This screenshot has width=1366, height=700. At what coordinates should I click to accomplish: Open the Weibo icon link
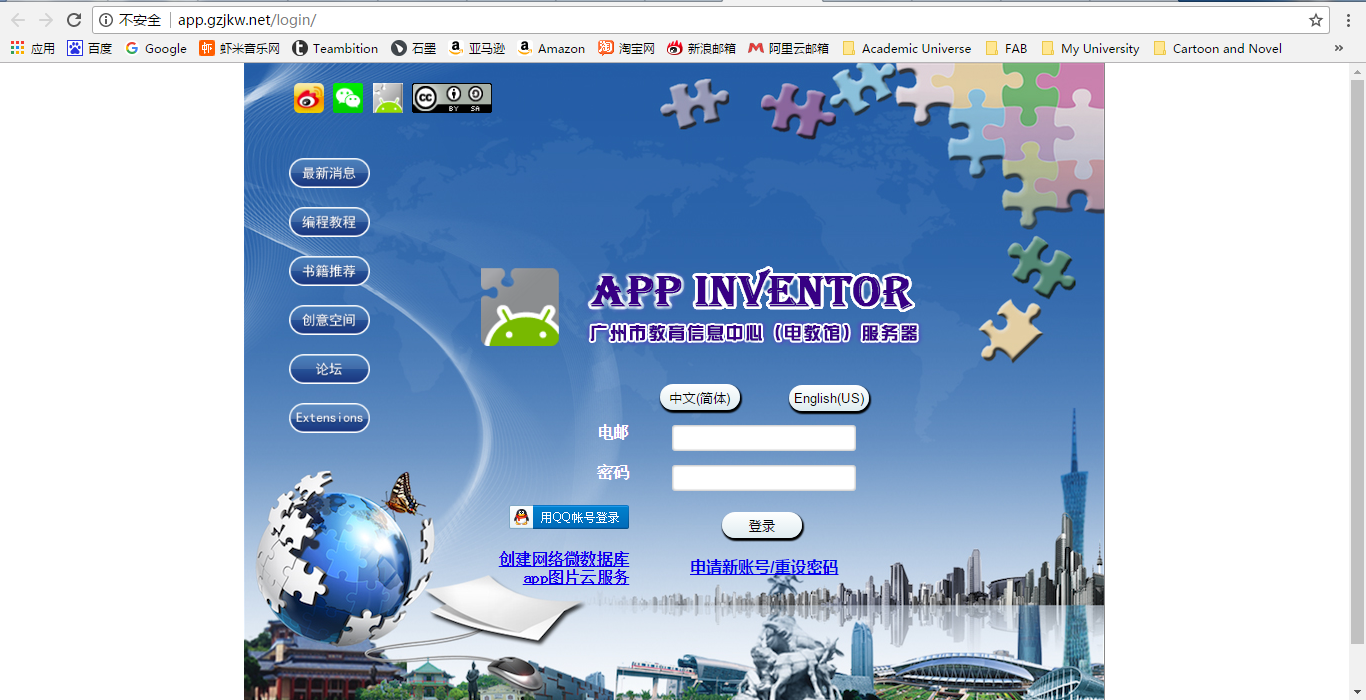[308, 98]
